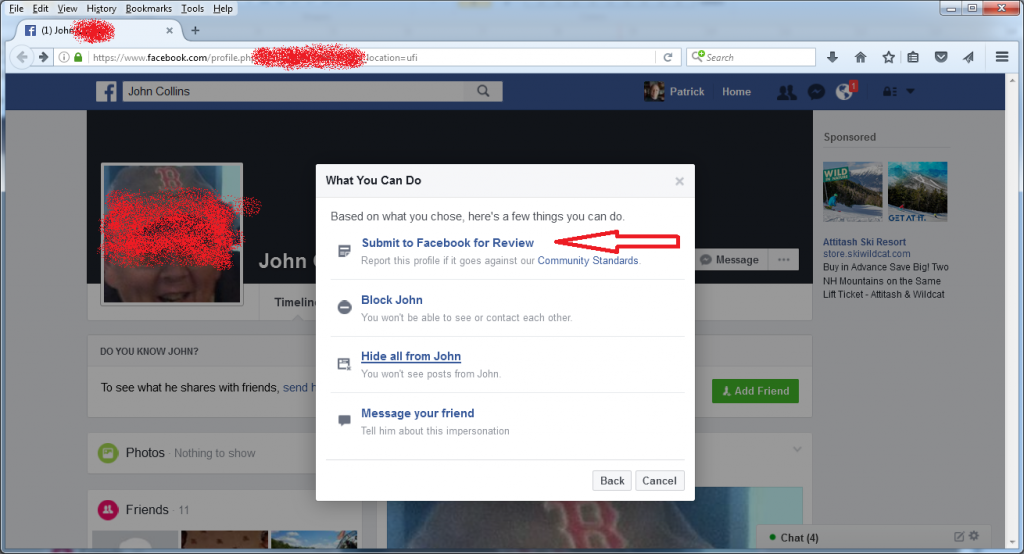Image resolution: width=1024 pixels, height=554 pixels.
Task: Click the paper plane share icon
Action: (968, 57)
